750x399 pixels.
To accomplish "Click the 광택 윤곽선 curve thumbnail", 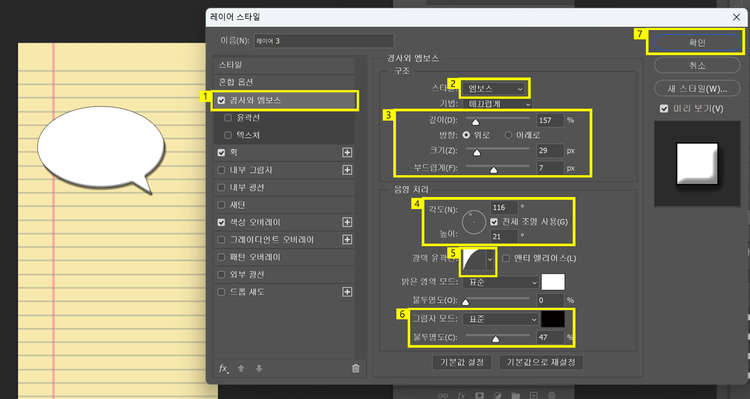I will [x=474, y=259].
